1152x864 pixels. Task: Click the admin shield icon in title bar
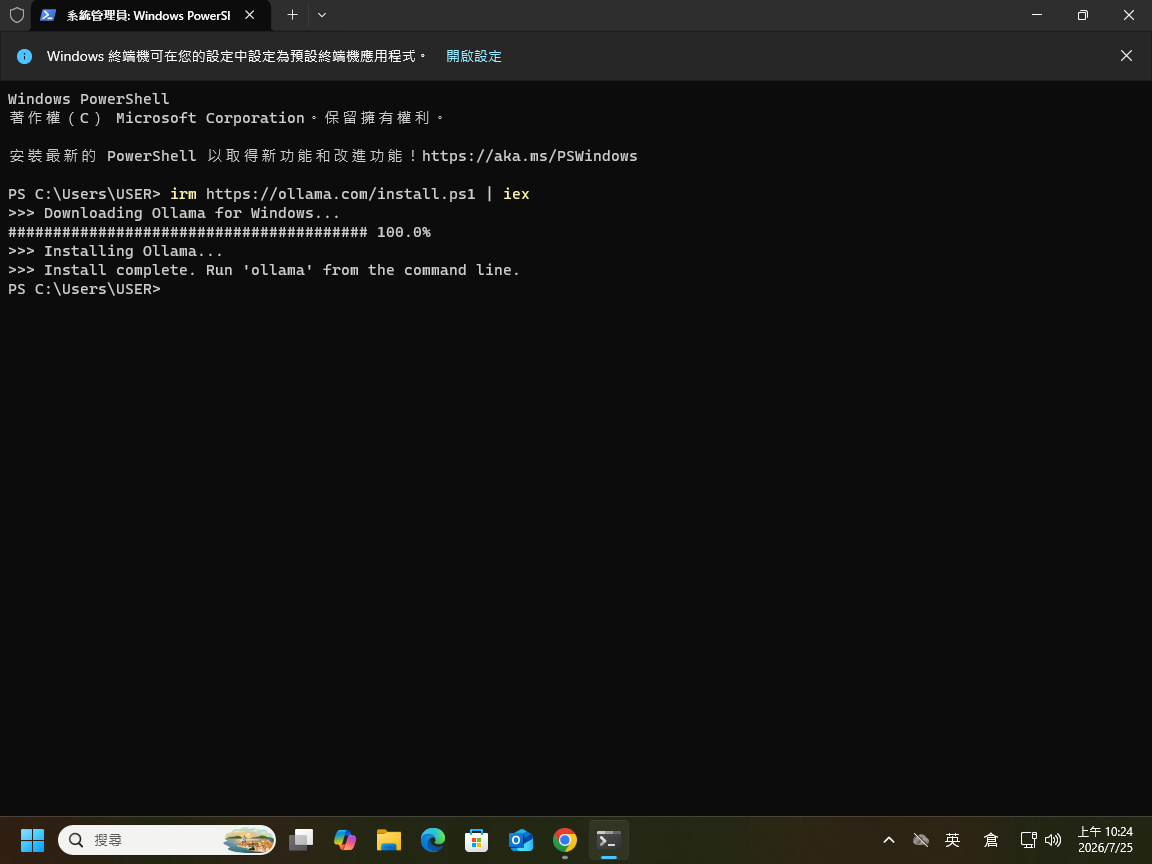coord(17,15)
